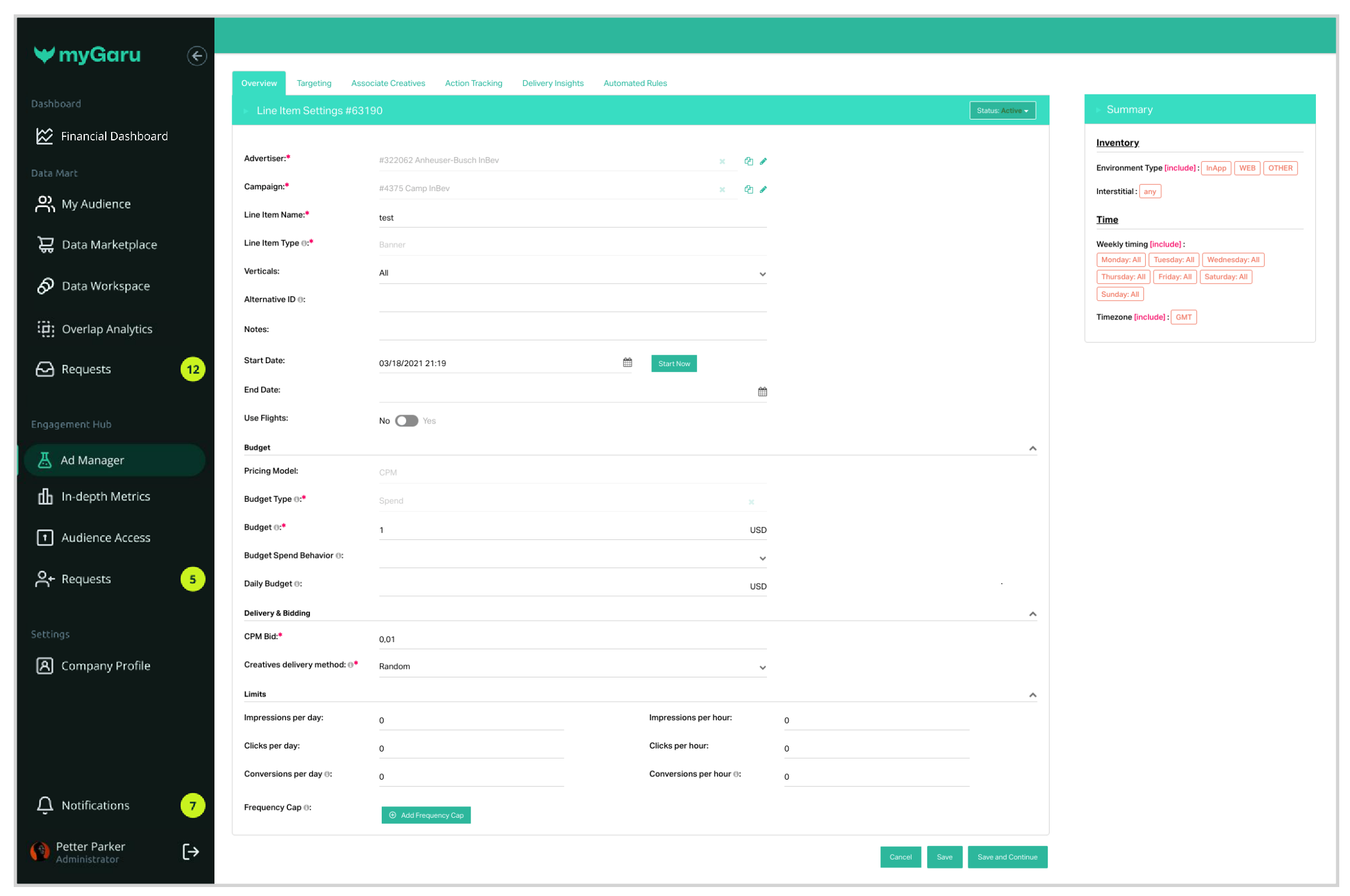Click the edit pencil icon next to Advertiser
Viewport: 1350px width, 896px height.
pos(763,161)
